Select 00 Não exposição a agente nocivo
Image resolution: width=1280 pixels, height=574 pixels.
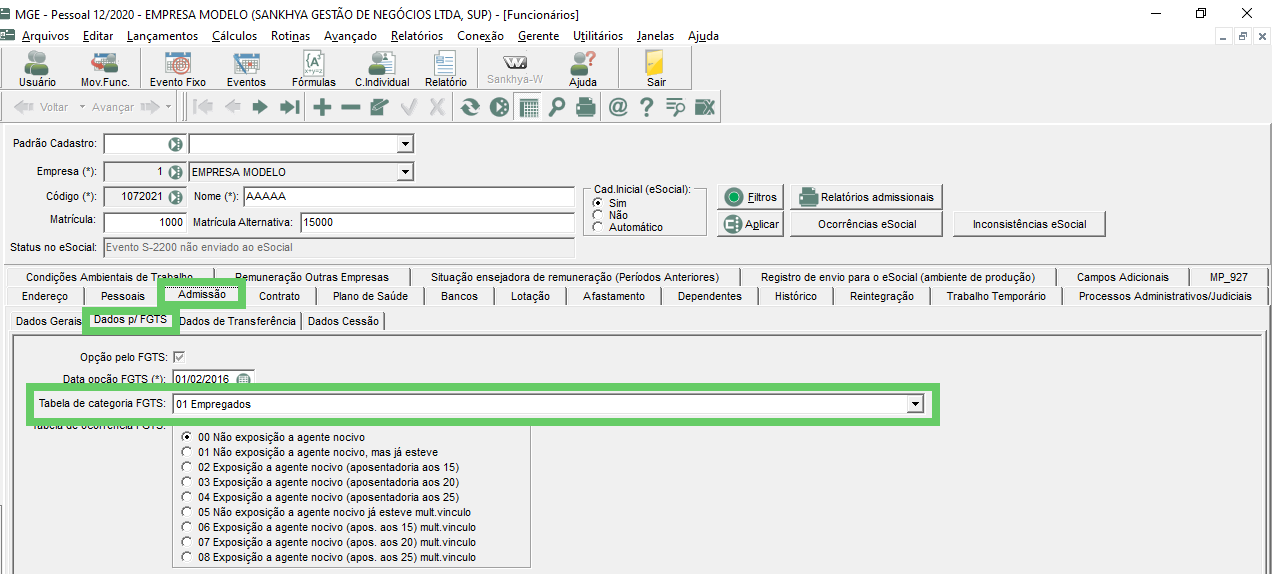point(186,437)
